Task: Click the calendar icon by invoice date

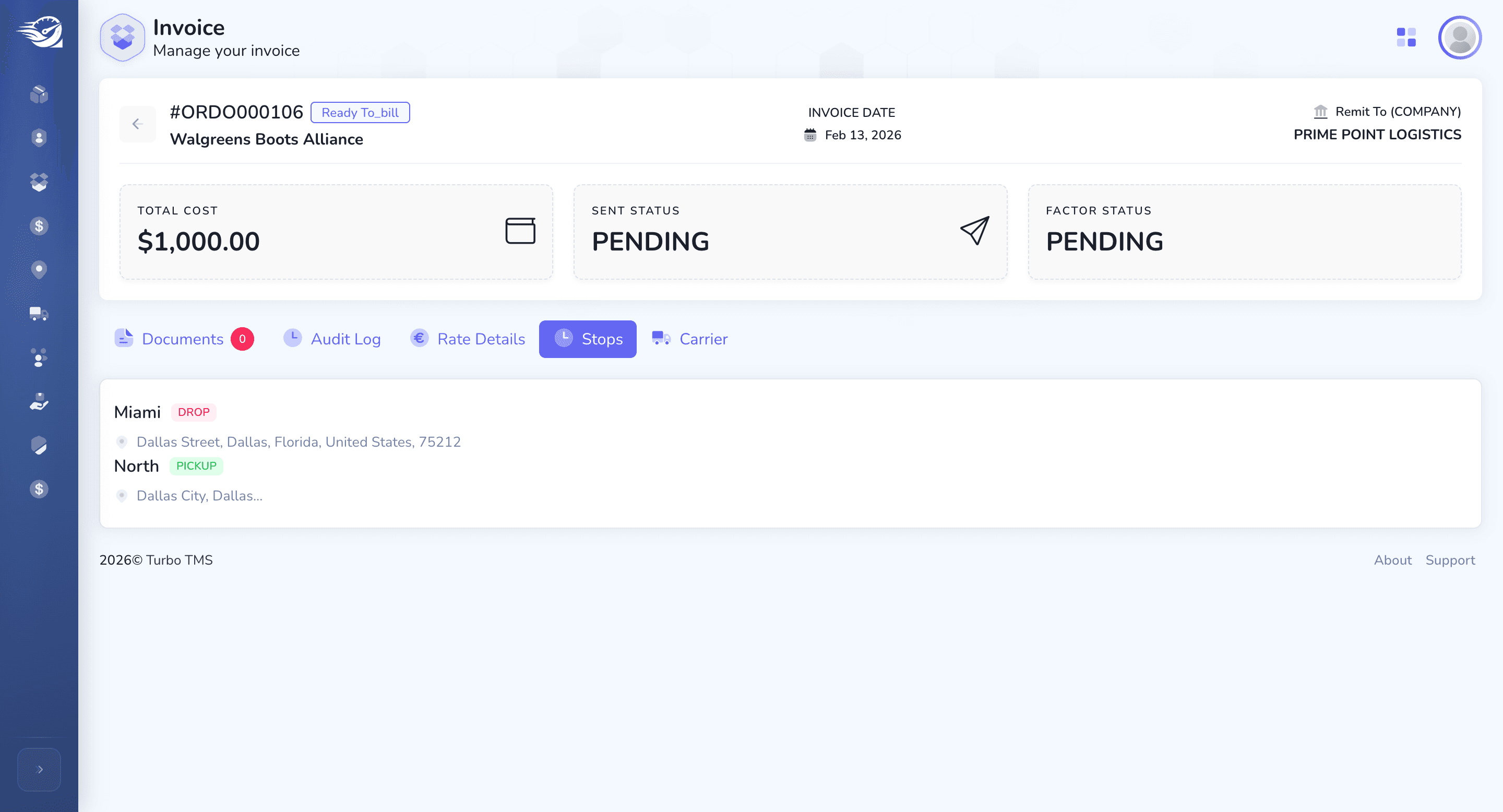Action: (810, 135)
